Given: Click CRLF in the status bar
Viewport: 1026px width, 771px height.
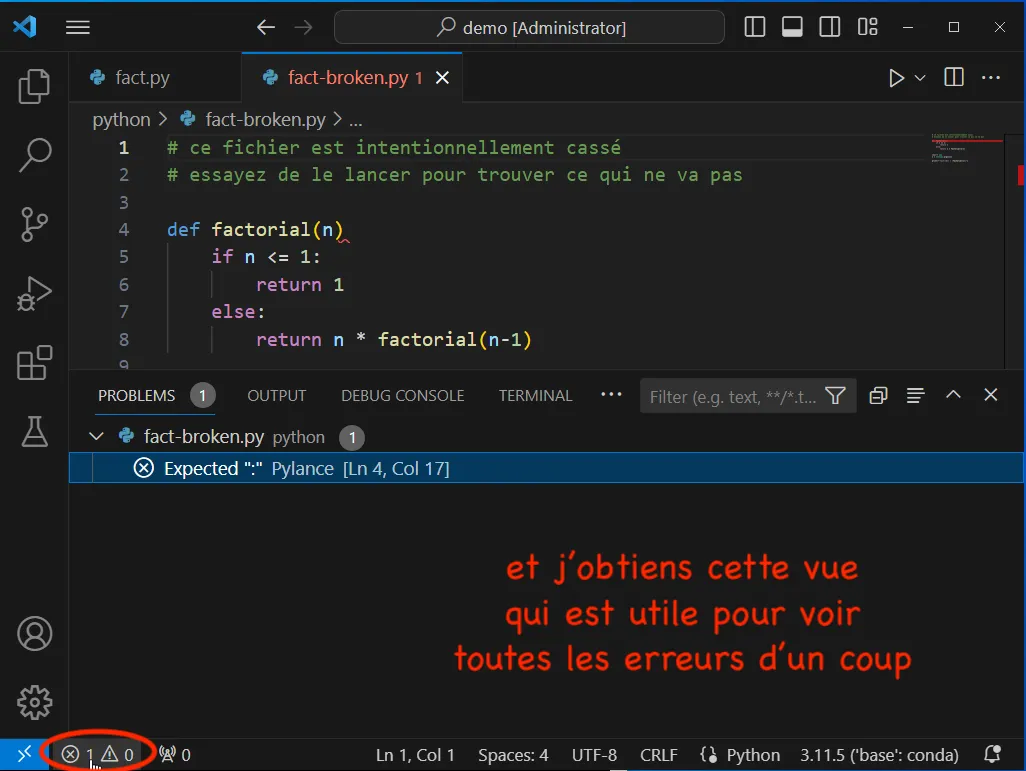Looking at the screenshot, I should click(658, 754).
